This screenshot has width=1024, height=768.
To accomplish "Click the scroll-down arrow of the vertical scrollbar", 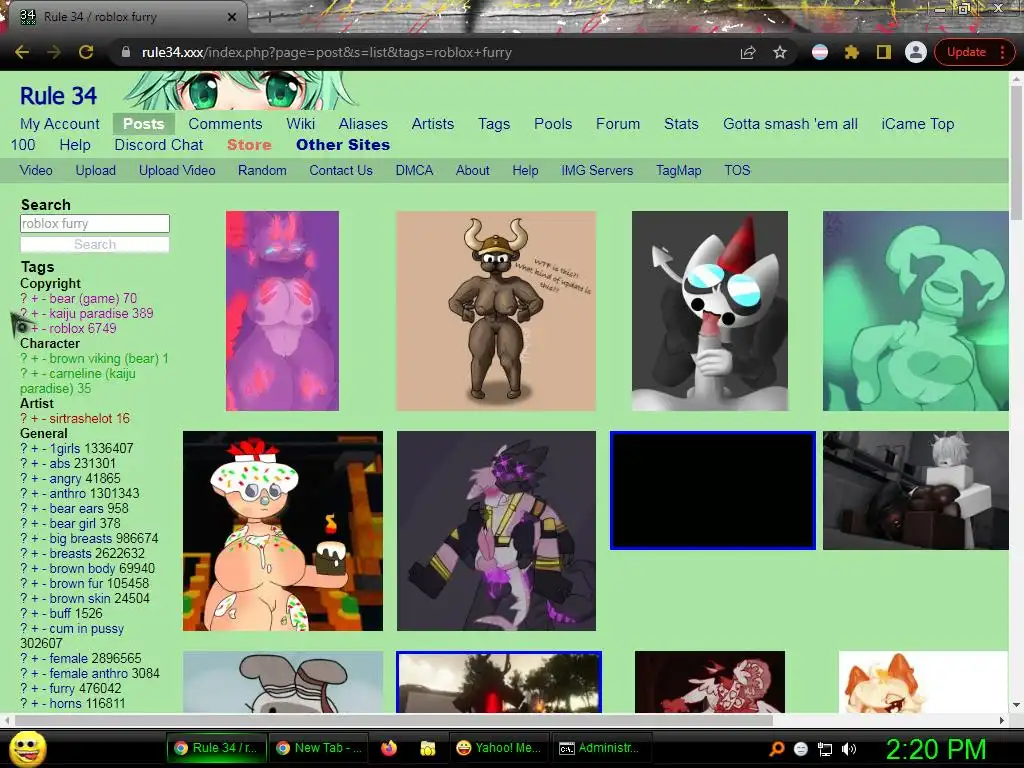I will click(1016, 706).
